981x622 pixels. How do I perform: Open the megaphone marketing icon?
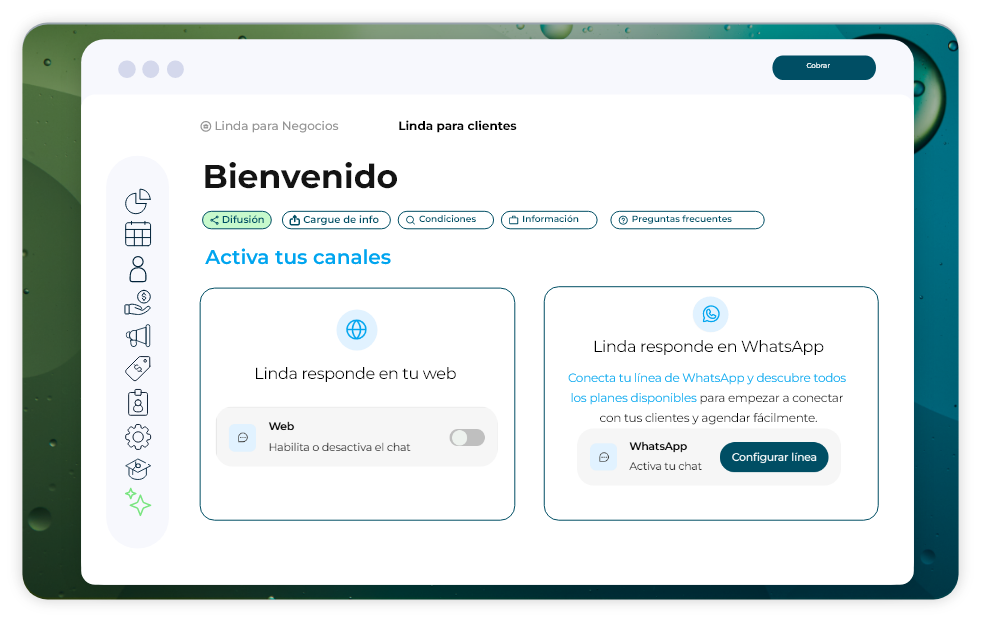[x=138, y=336]
